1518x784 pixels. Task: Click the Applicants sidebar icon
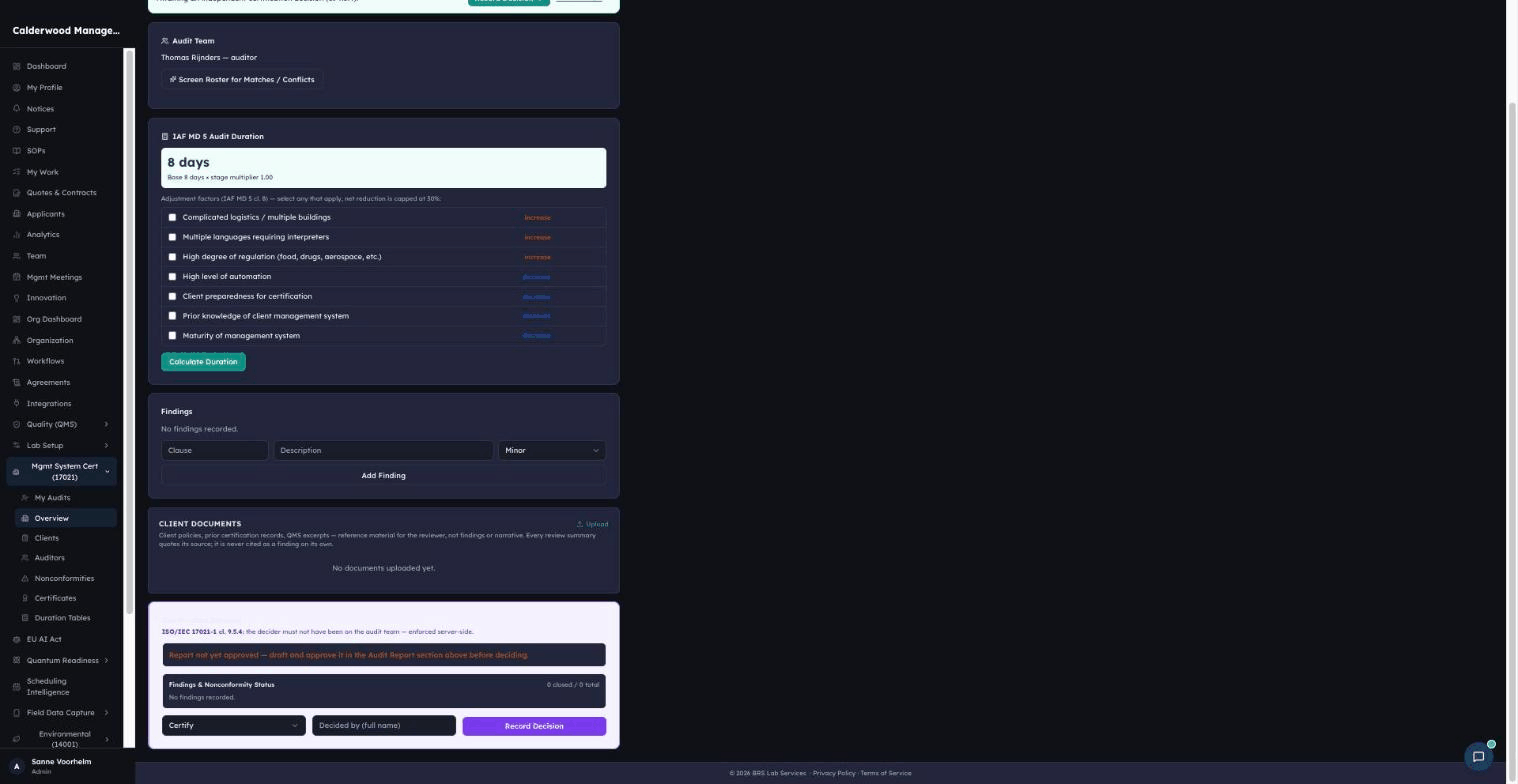pos(16,213)
